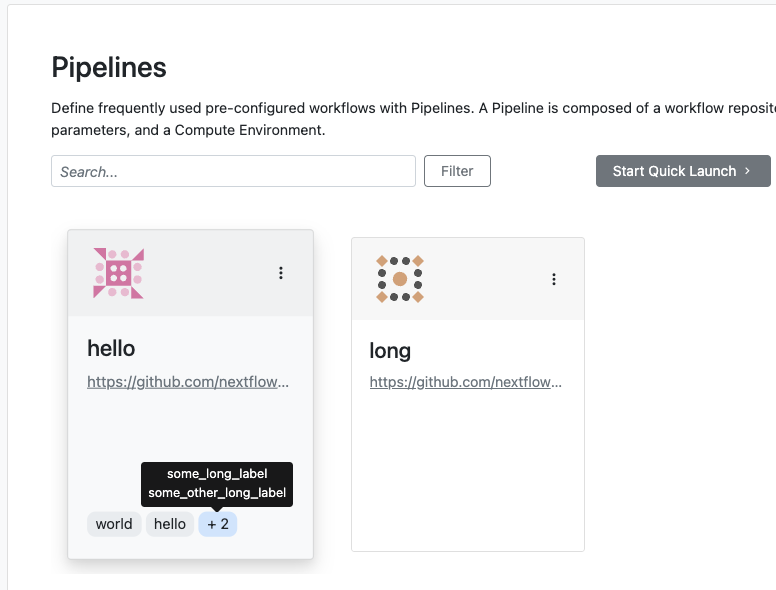Click some_other_long_label in the tooltip
776x590 pixels.
(217, 493)
